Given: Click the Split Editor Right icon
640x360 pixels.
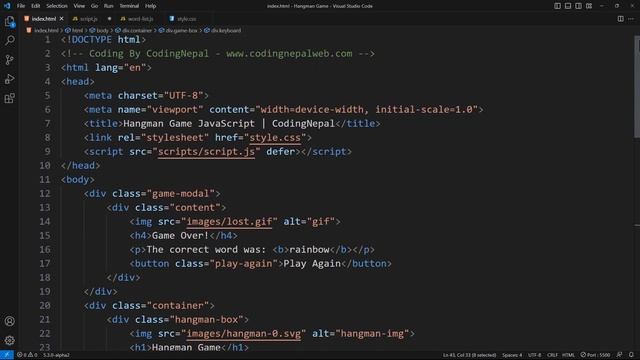Looking at the screenshot, I should pyautogui.click(x=620, y=19).
